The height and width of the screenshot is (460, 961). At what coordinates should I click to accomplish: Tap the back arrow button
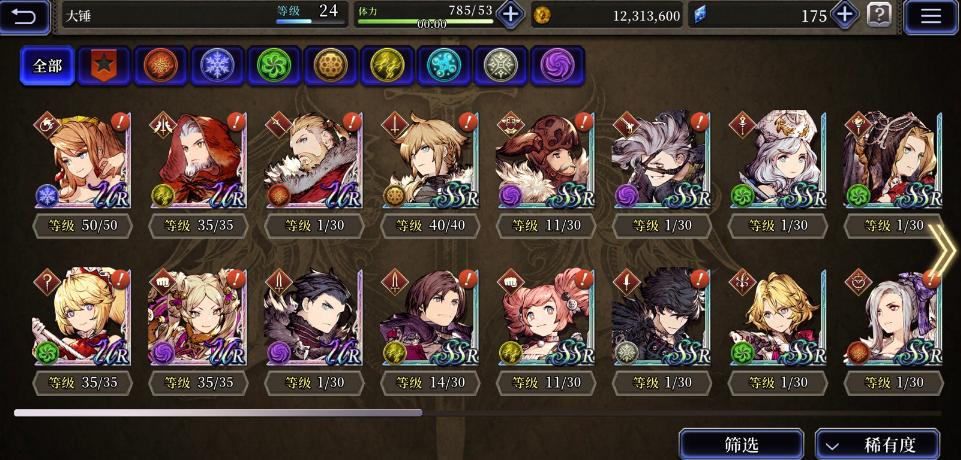pyautogui.click(x=25, y=16)
